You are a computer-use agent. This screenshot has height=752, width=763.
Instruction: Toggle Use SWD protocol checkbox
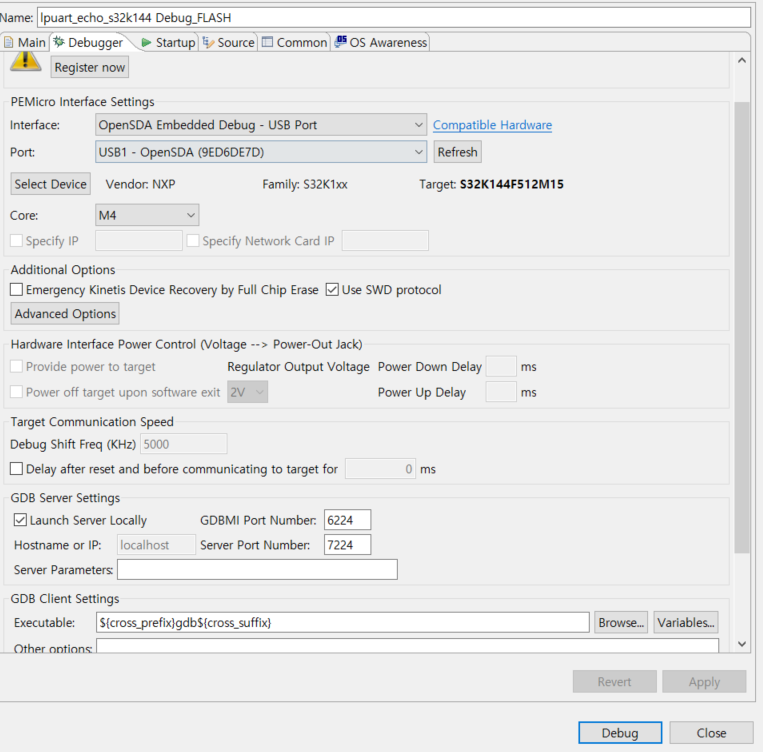tap(332, 290)
